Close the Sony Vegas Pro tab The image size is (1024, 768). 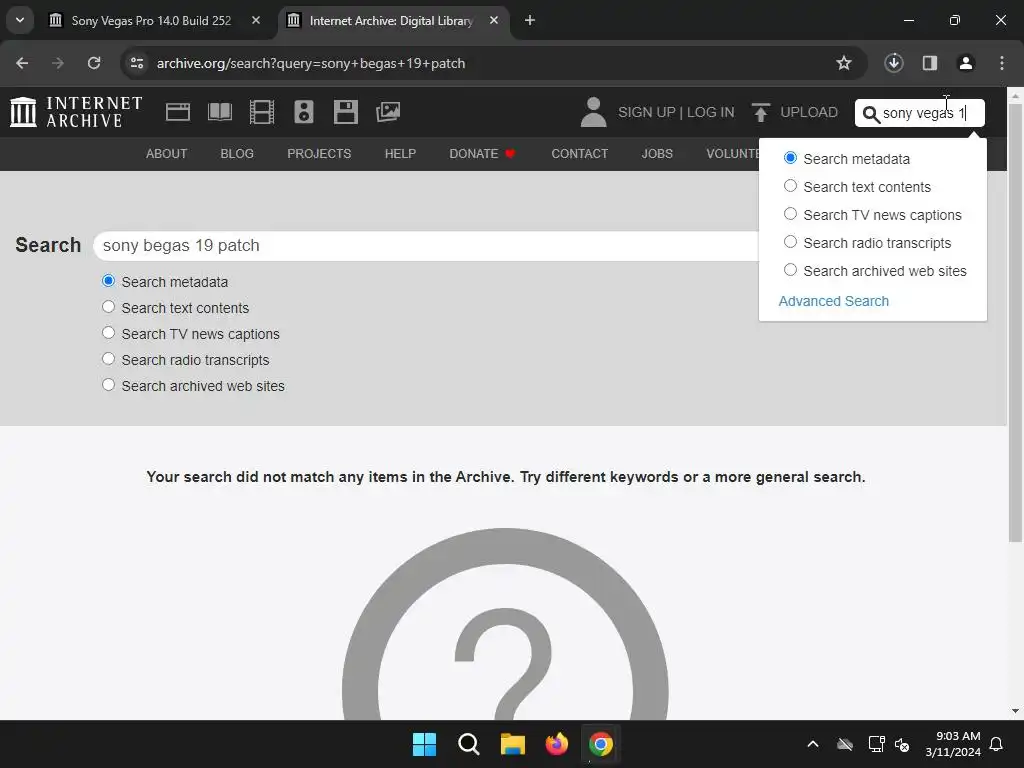tap(256, 20)
